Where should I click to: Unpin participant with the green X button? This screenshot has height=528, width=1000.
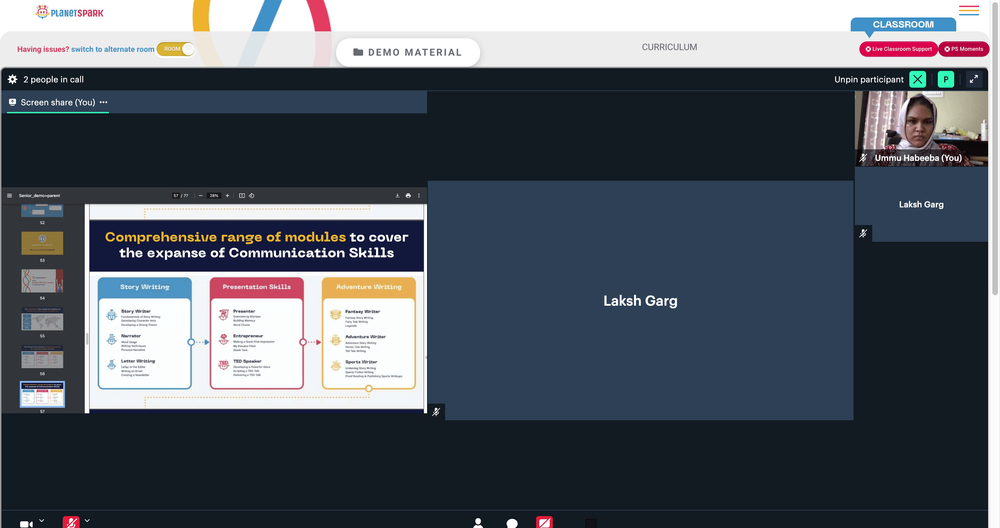[x=917, y=79]
